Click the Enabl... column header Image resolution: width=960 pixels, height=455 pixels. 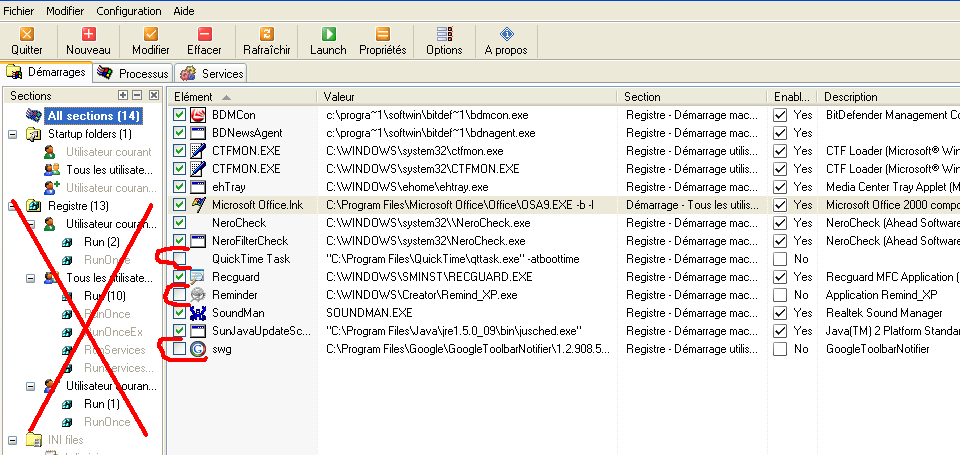coord(793,97)
